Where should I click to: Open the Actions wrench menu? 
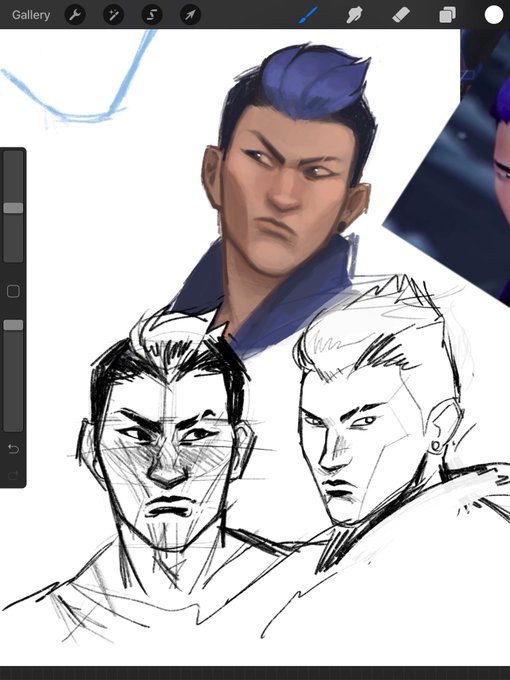[x=75, y=15]
